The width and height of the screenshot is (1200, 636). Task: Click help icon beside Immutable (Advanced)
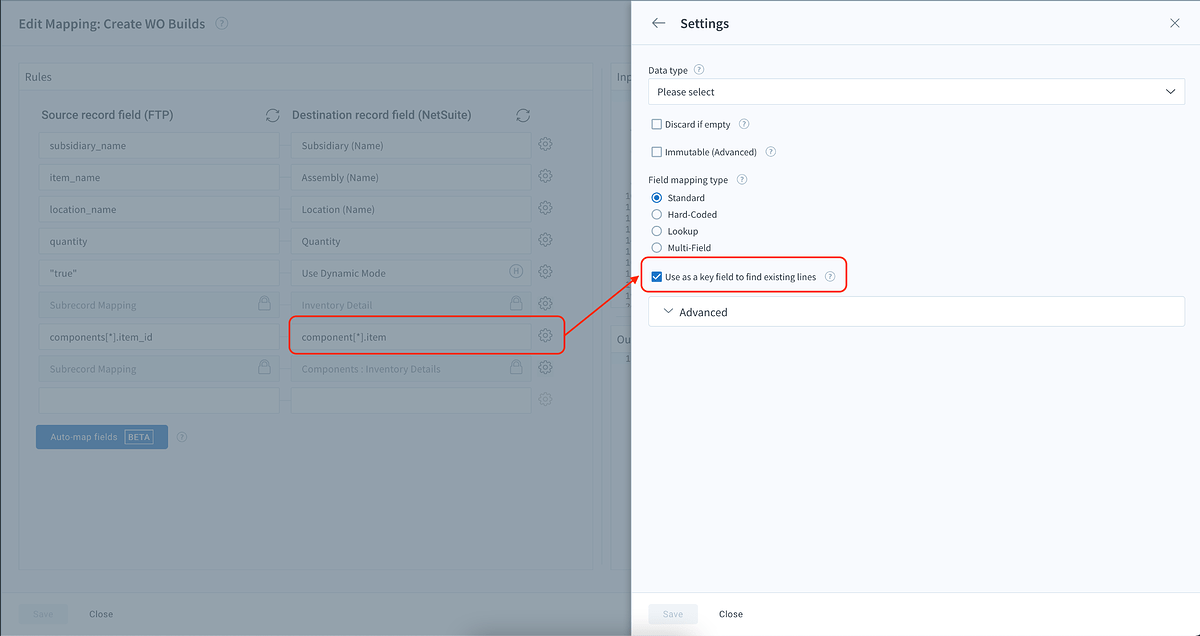tap(770, 152)
